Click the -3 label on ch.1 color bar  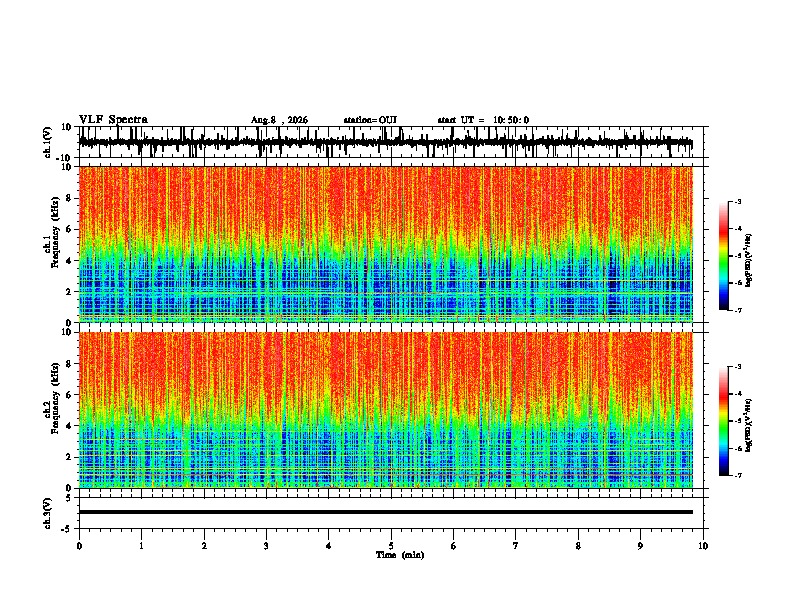click(x=737, y=201)
